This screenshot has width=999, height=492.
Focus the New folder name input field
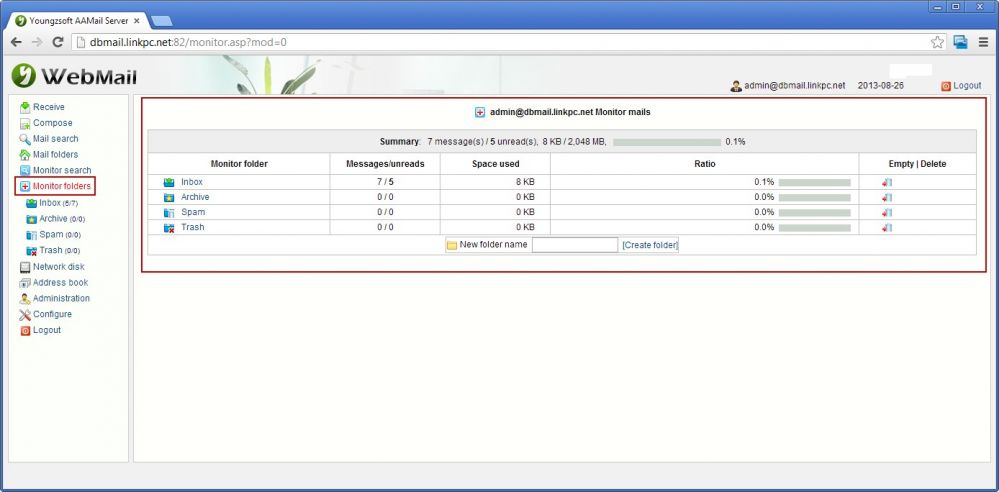575,245
